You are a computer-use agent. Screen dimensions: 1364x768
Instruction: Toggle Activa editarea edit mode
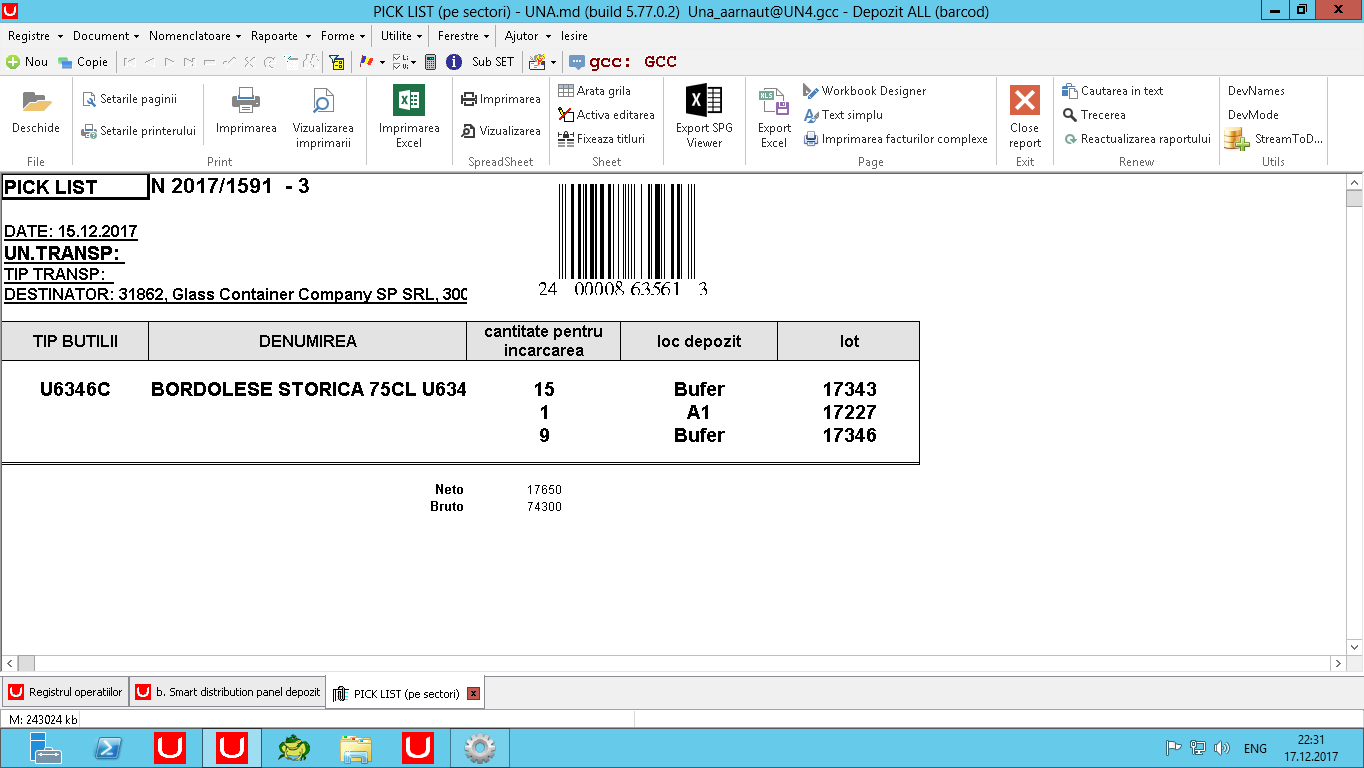(x=607, y=115)
